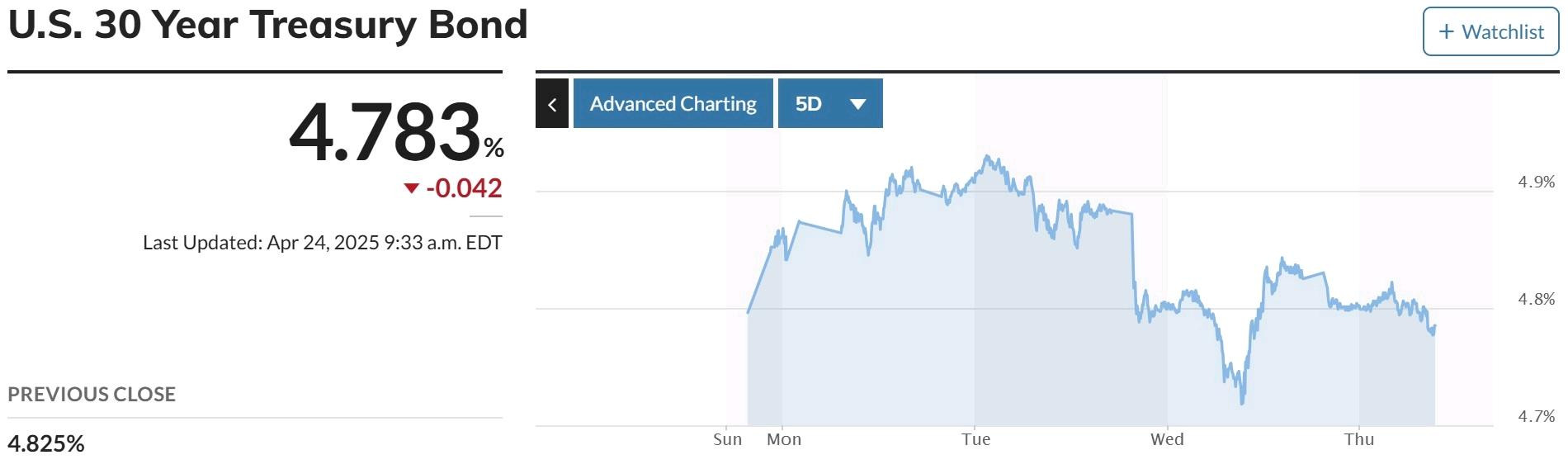Open Advanced Charting
This screenshot has width=1568, height=469.
[x=673, y=104]
